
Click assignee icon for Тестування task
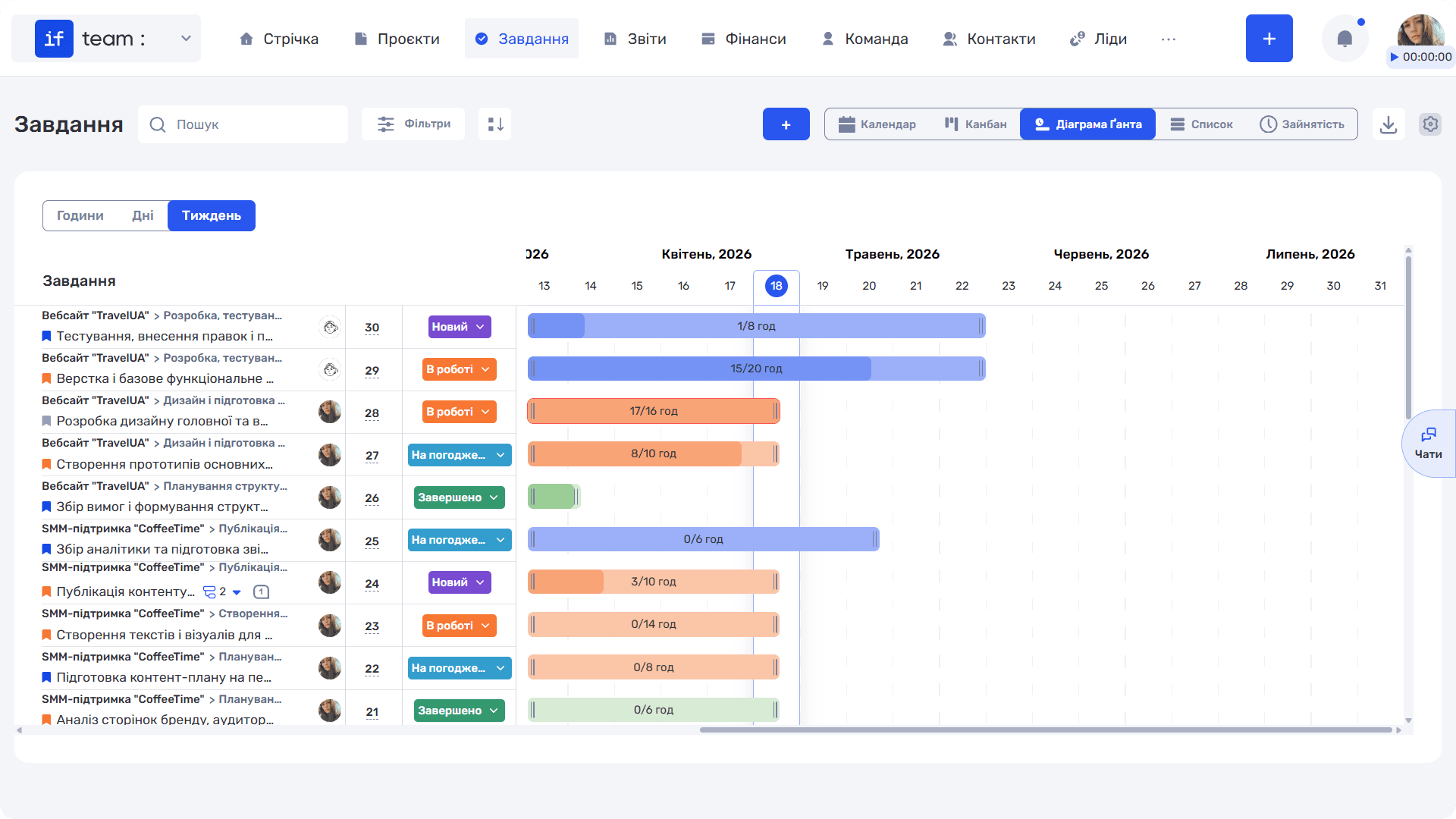(x=330, y=327)
